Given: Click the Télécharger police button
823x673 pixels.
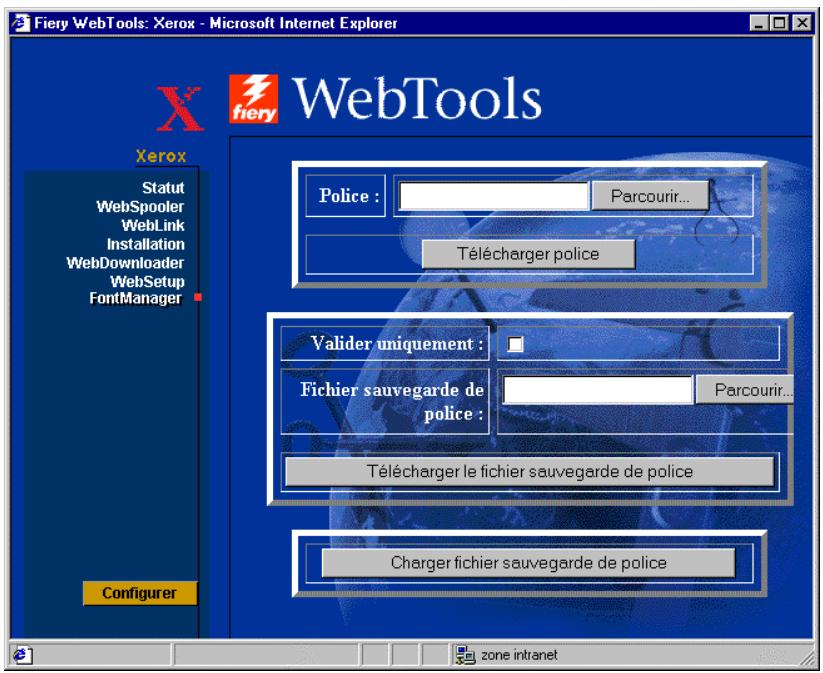Looking at the screenshot, I should click(528, 254).
